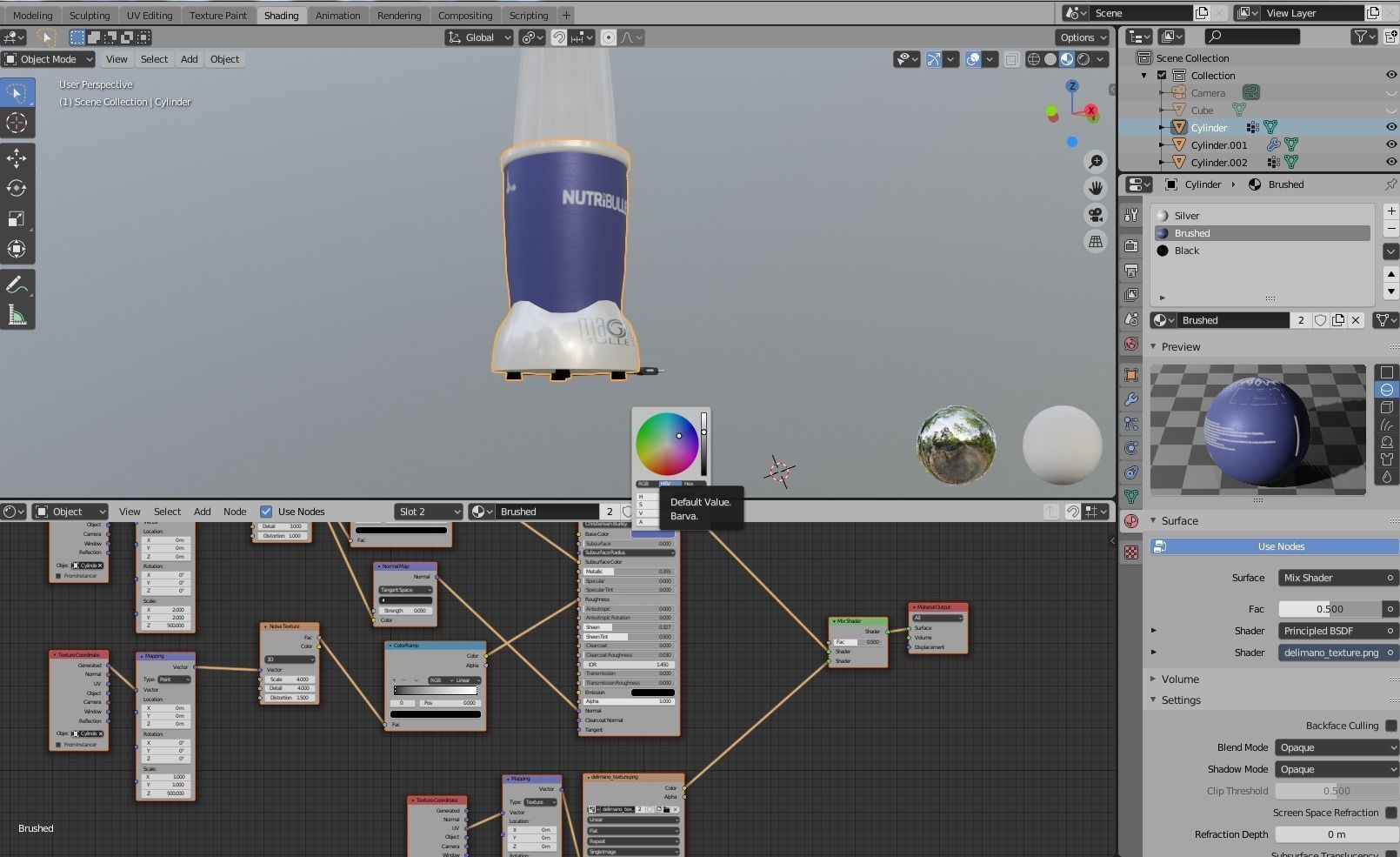This screenshot has width=1400, height=857.
Task: Switch to the UV Editing workspace tab
Action: [150, 15]
